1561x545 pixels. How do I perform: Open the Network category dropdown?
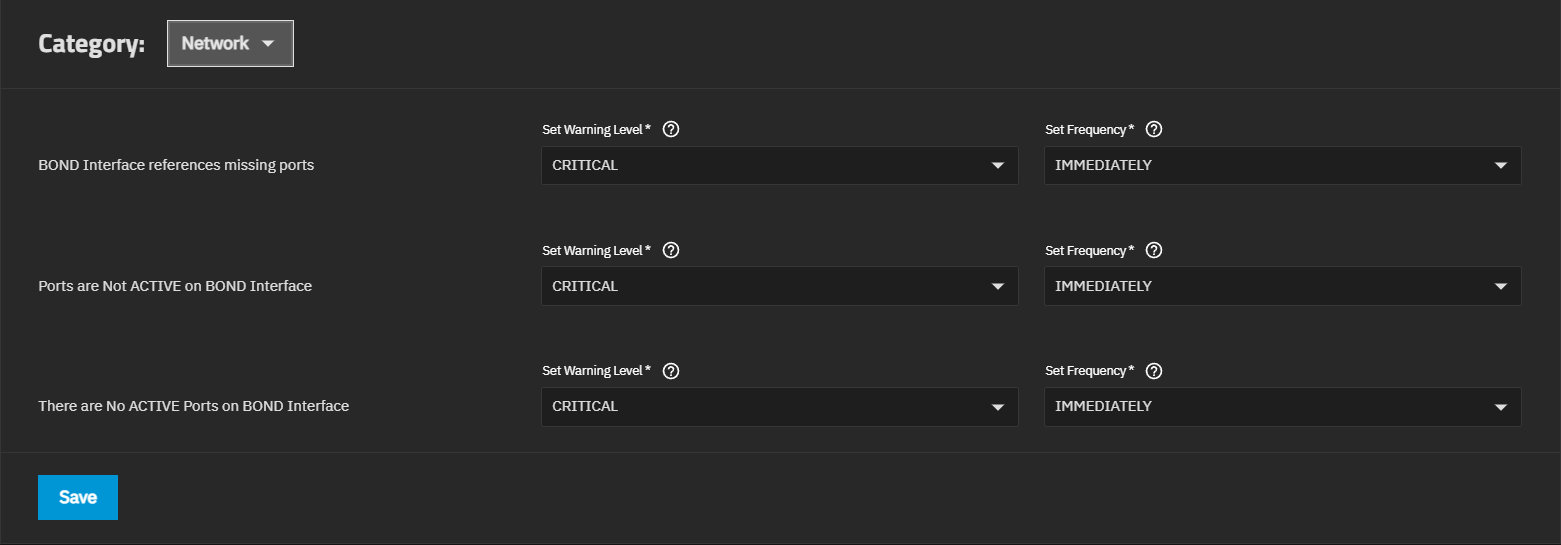pyautogui.click(x=230, y=44)
